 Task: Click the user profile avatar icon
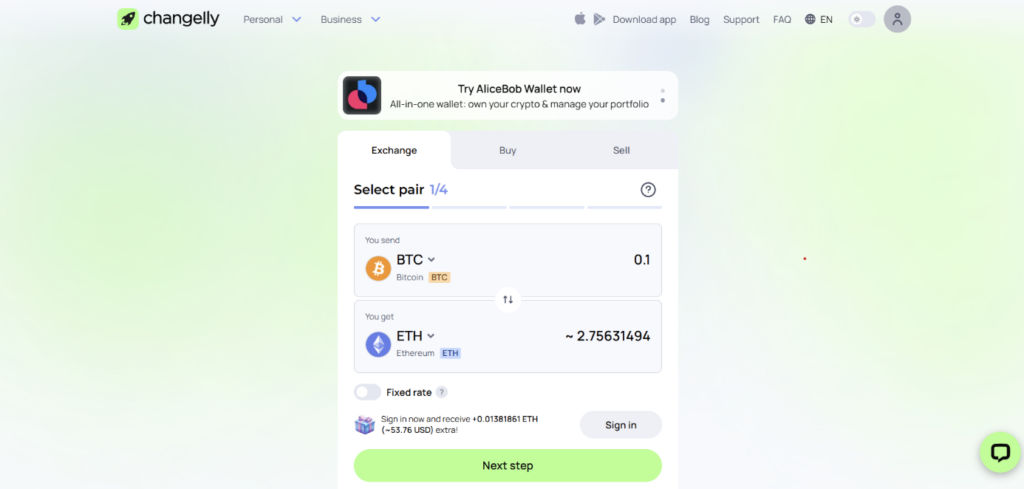pos(897,19)
